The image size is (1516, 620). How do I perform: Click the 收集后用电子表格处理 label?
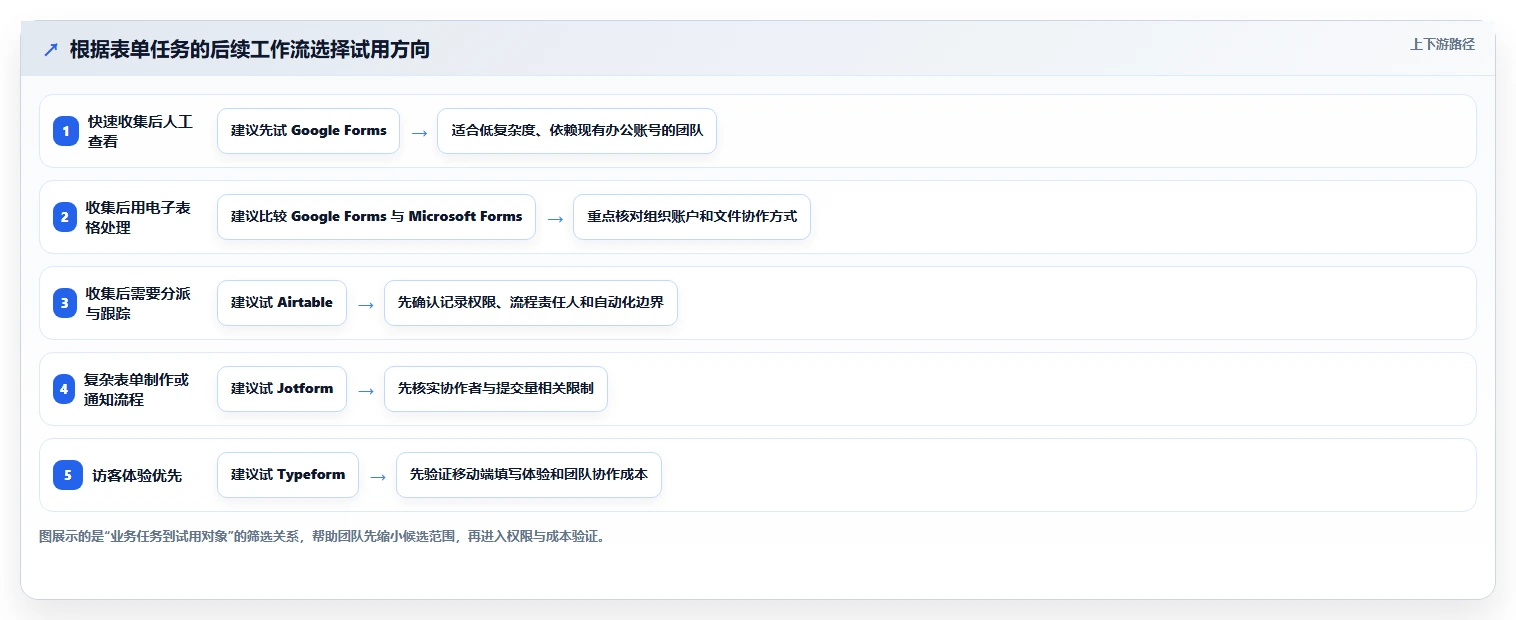(138, 217)
